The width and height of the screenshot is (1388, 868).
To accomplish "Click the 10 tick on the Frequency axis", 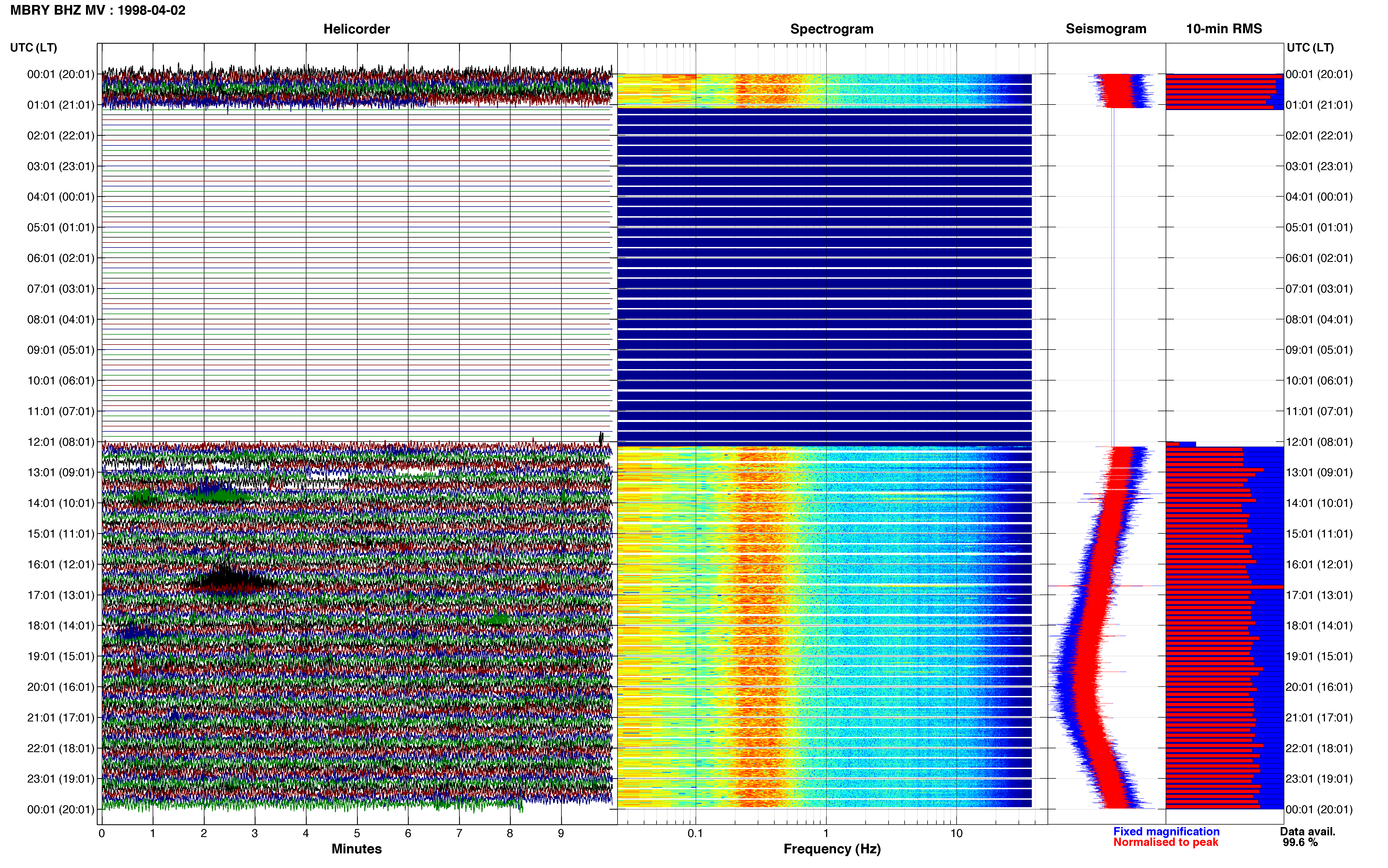I will click(x=956, y=833).
